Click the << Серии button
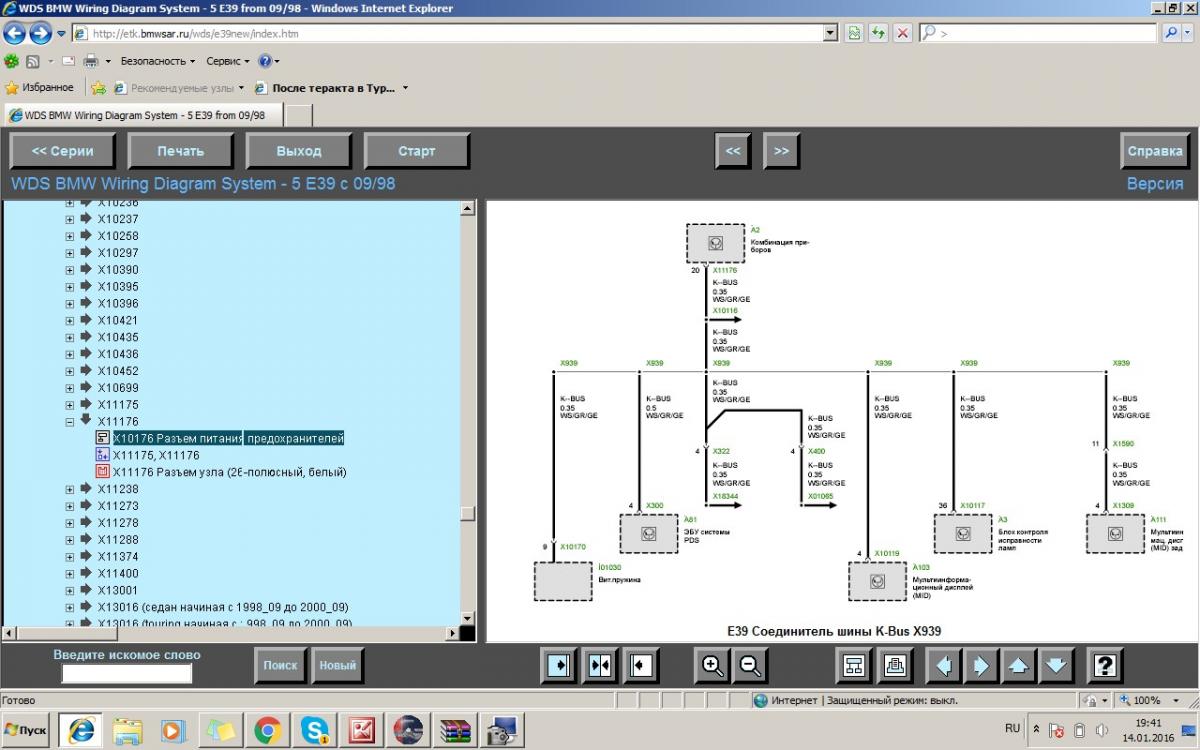This screenshot has height=750, width=1200. (63, 151)
